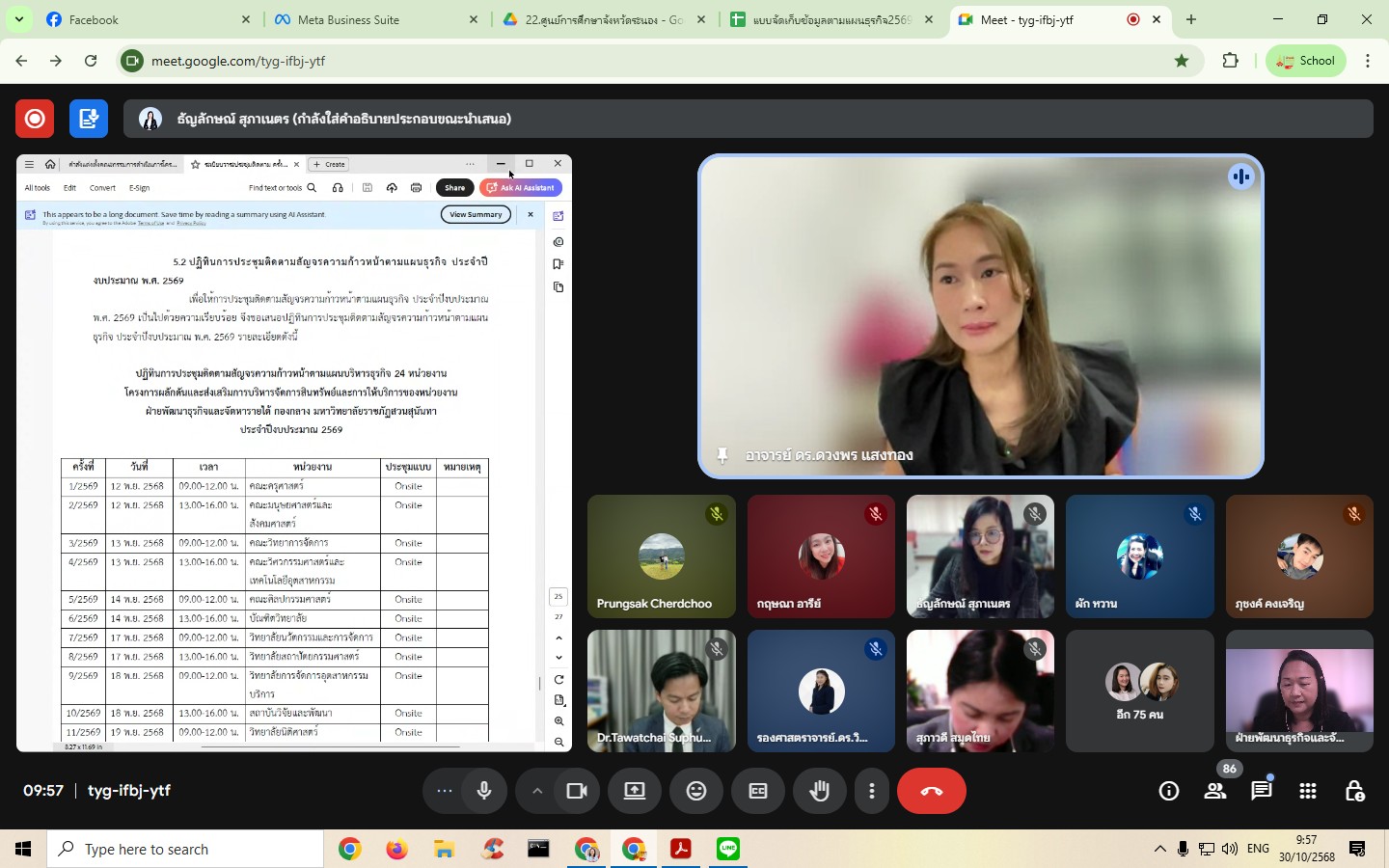Image resolution: width=1389 pixels, height=868 pixels.
Task: Toggle the camera on or off
Action: 577,791
